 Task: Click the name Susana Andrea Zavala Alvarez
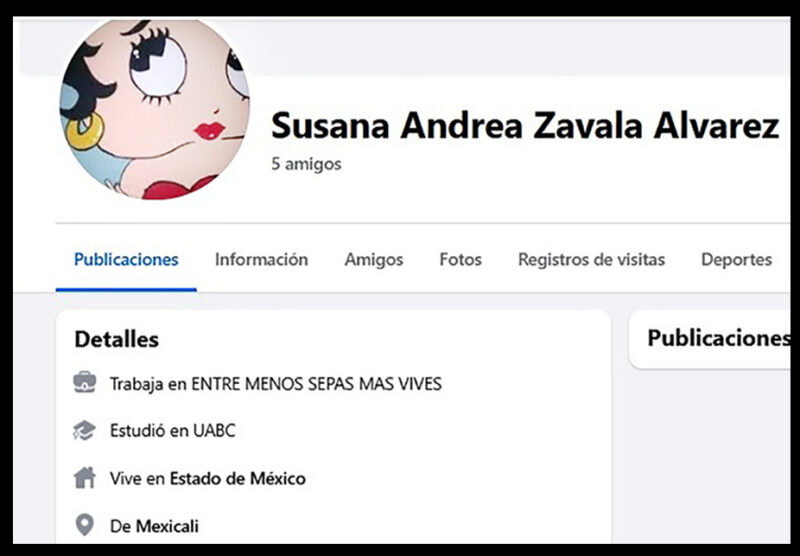click(524, 125)
